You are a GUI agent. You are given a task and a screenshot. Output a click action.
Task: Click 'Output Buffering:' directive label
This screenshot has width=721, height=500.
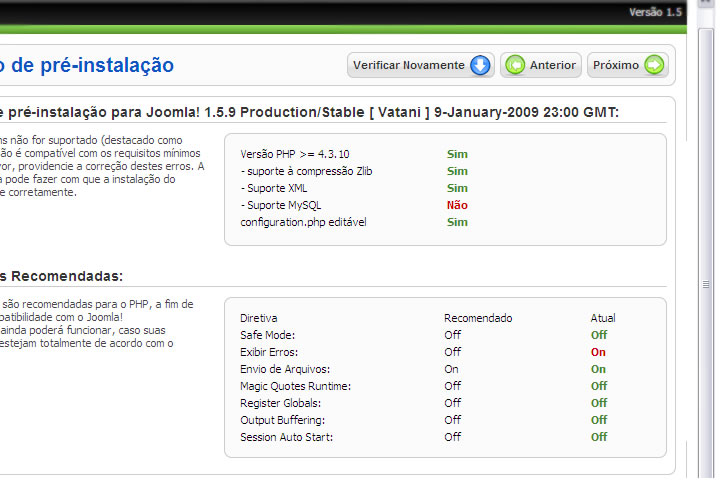point(282,420)
